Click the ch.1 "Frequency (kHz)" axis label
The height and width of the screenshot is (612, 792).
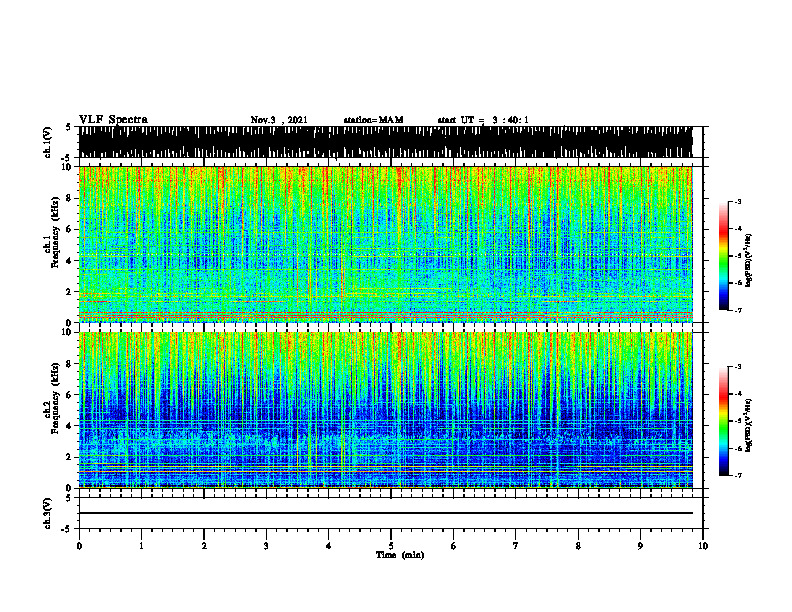click(55, 233)
